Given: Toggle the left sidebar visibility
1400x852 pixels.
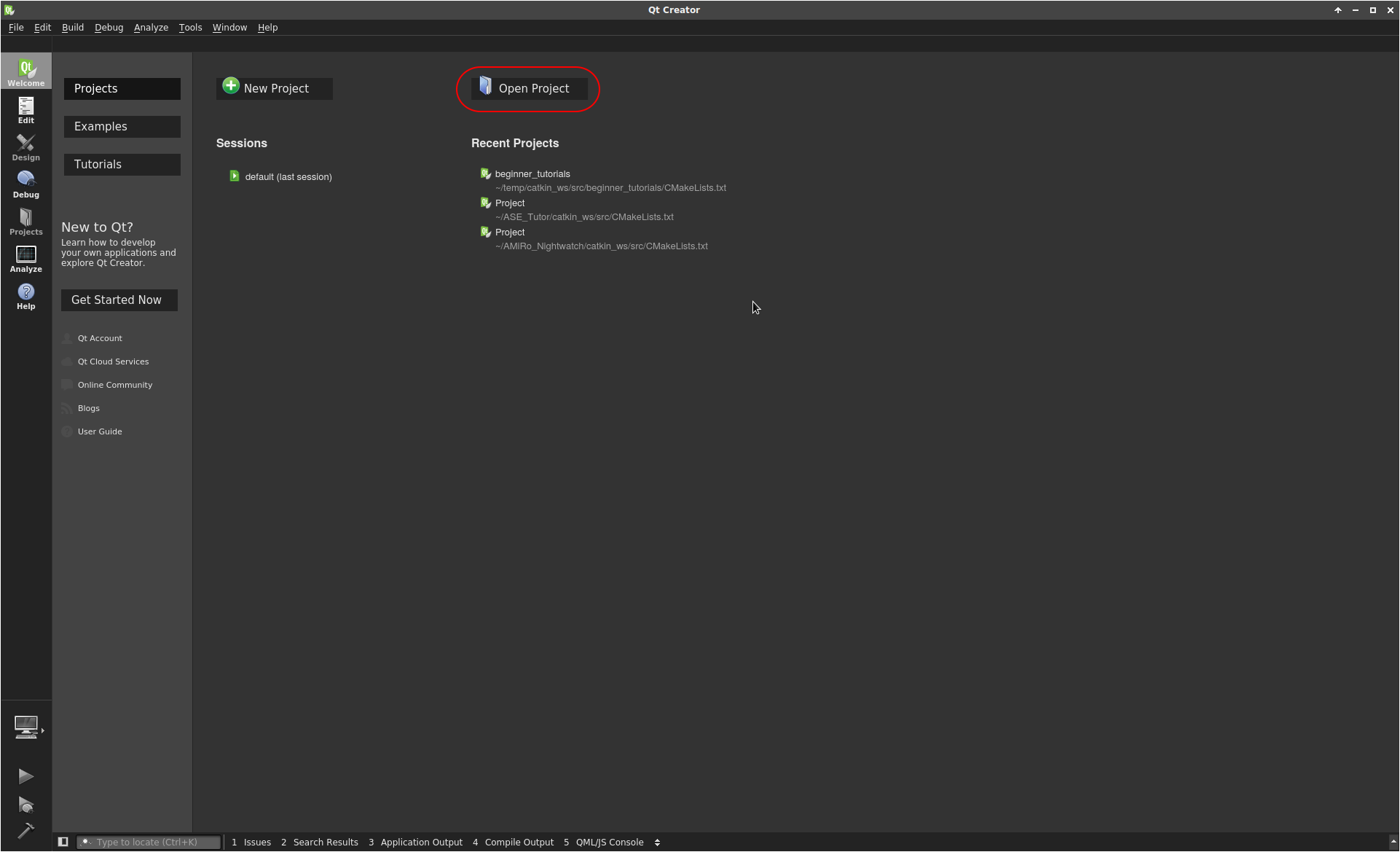Looking at the screenshot, I should [63, 842].
